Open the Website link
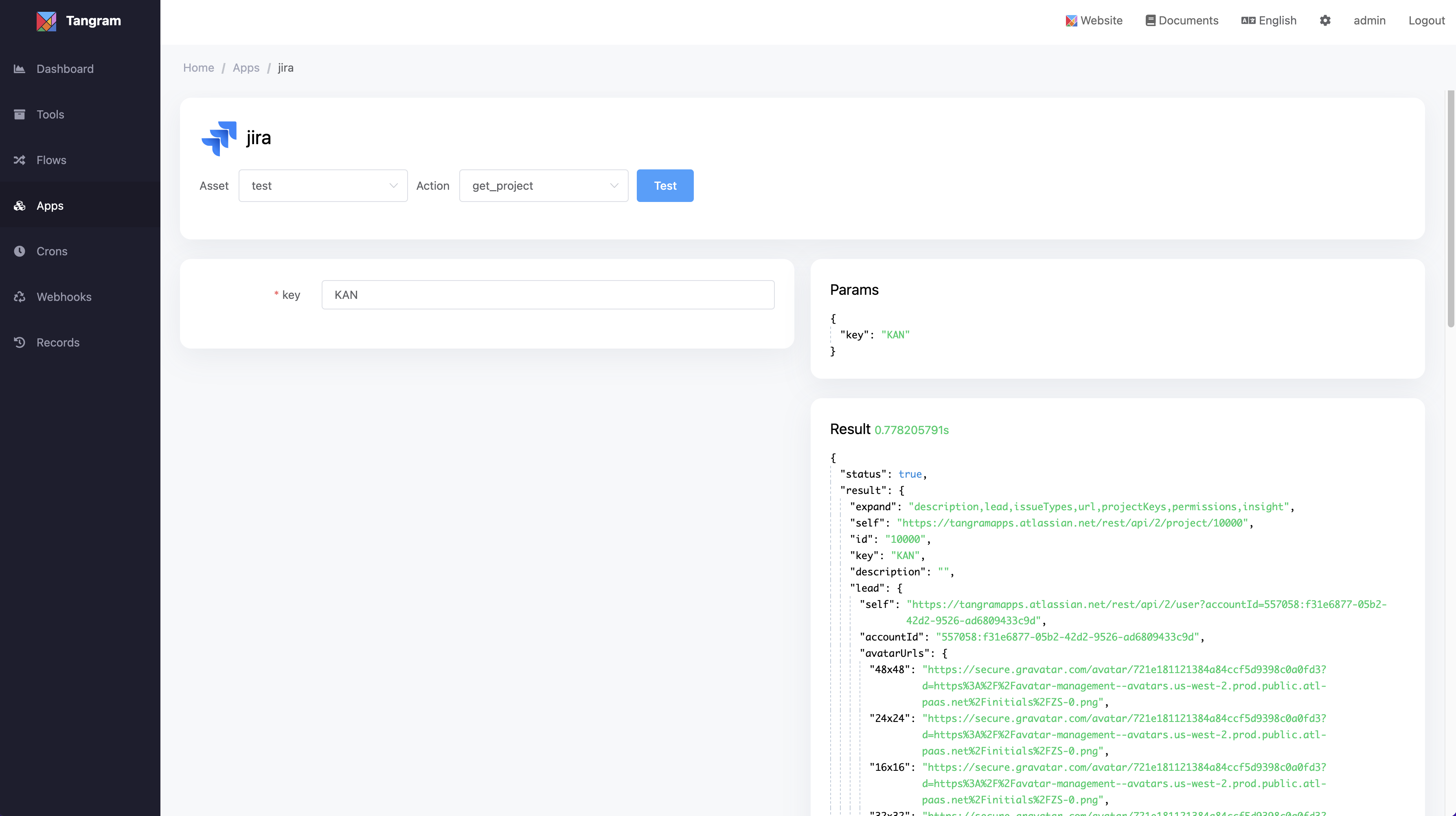1456x816 pixels. [1094, 20]
